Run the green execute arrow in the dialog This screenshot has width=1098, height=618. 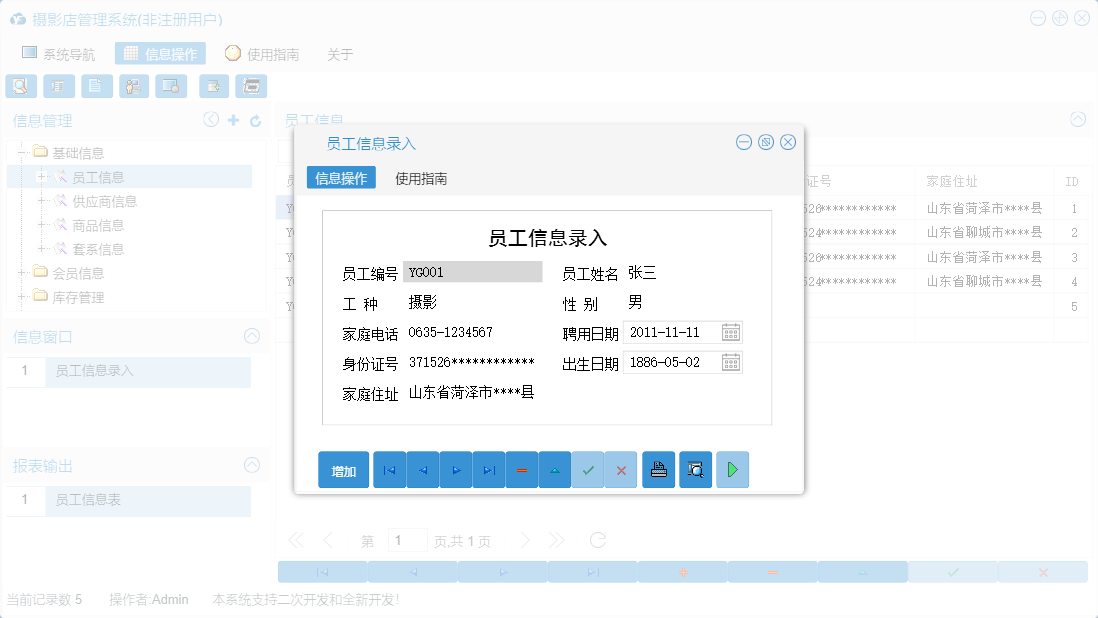coord(732,469)
